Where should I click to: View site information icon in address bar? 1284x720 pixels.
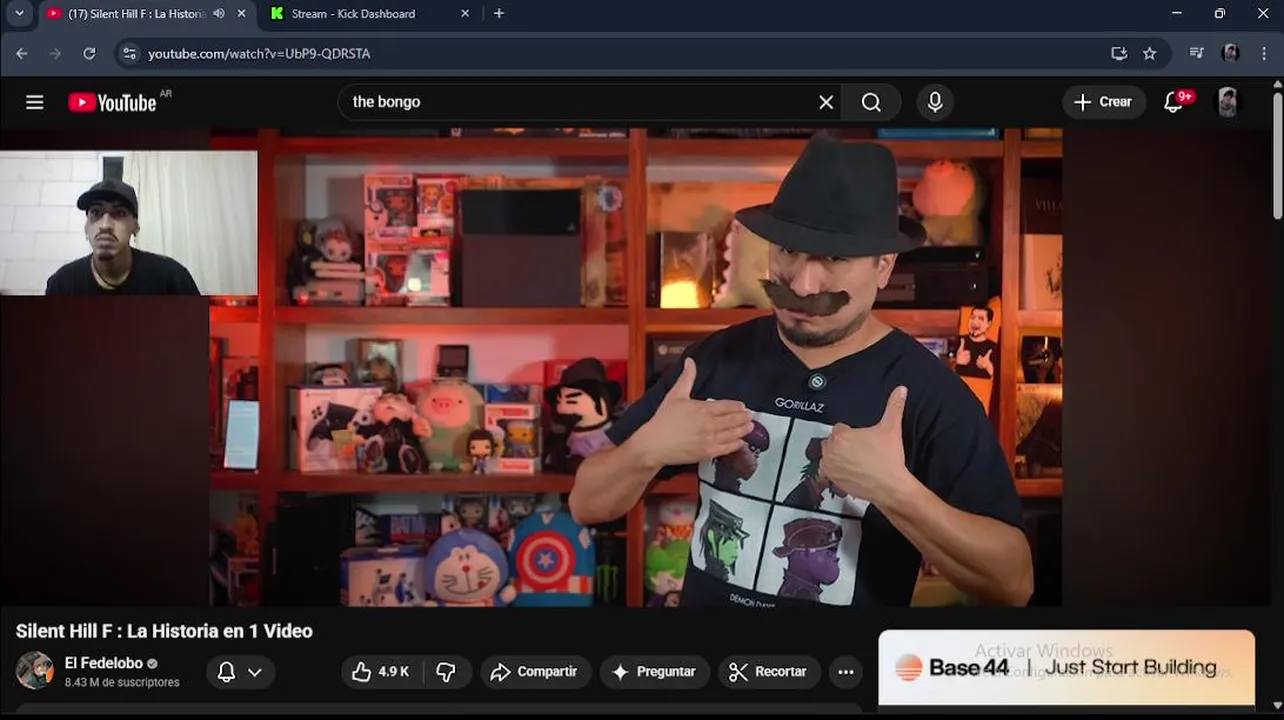click(x=129, y=54)
